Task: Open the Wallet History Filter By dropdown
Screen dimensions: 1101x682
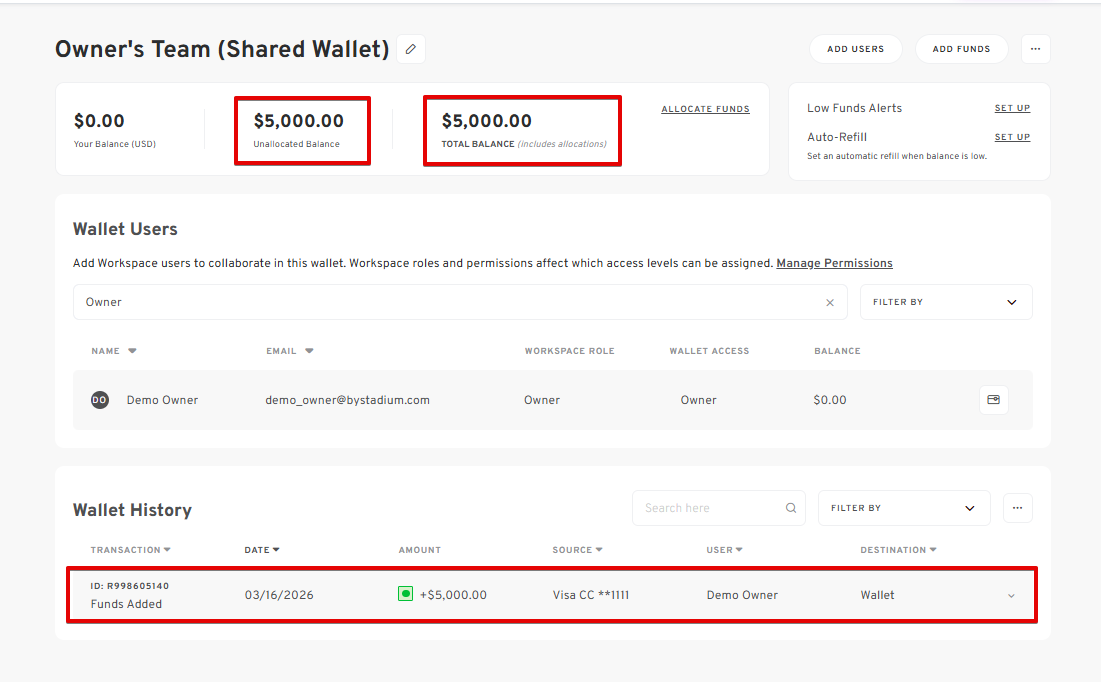Action: coord(903,508)
